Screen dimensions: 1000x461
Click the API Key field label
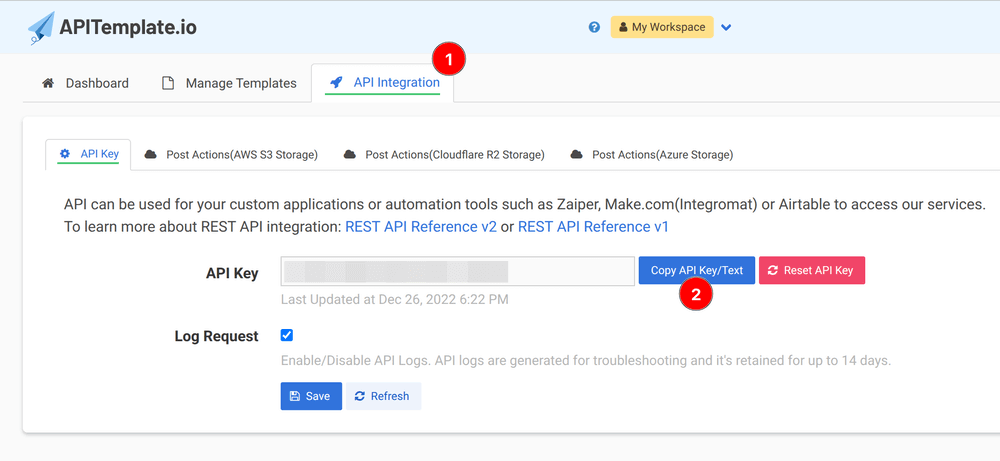click(x=232, y=273)
